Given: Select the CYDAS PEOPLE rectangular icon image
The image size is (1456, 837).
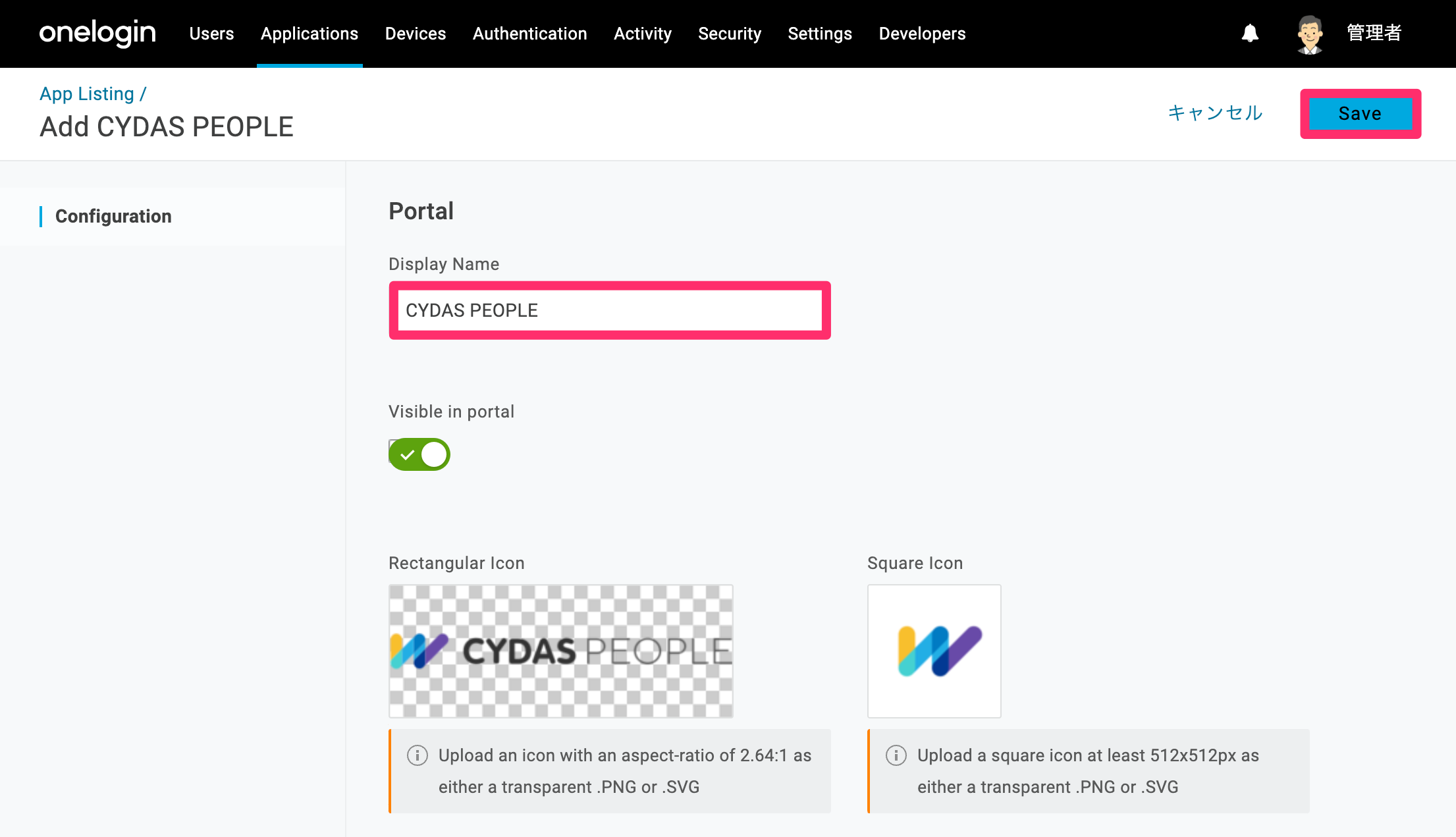Looking at the screenshot, I should coord(561,651).
